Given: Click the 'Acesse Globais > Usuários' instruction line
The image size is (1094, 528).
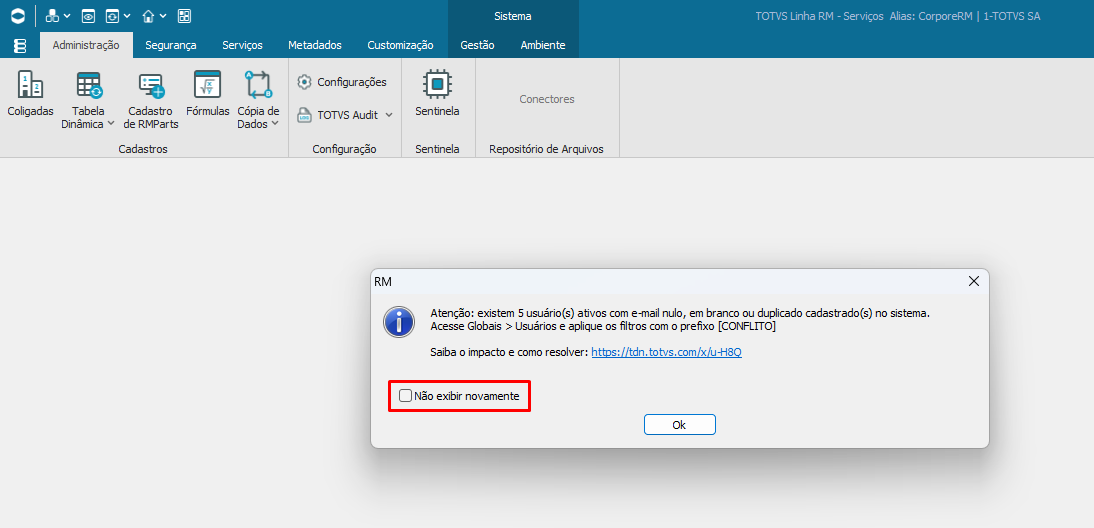Looking at the screenshot, I should click(x=603, y=326).
